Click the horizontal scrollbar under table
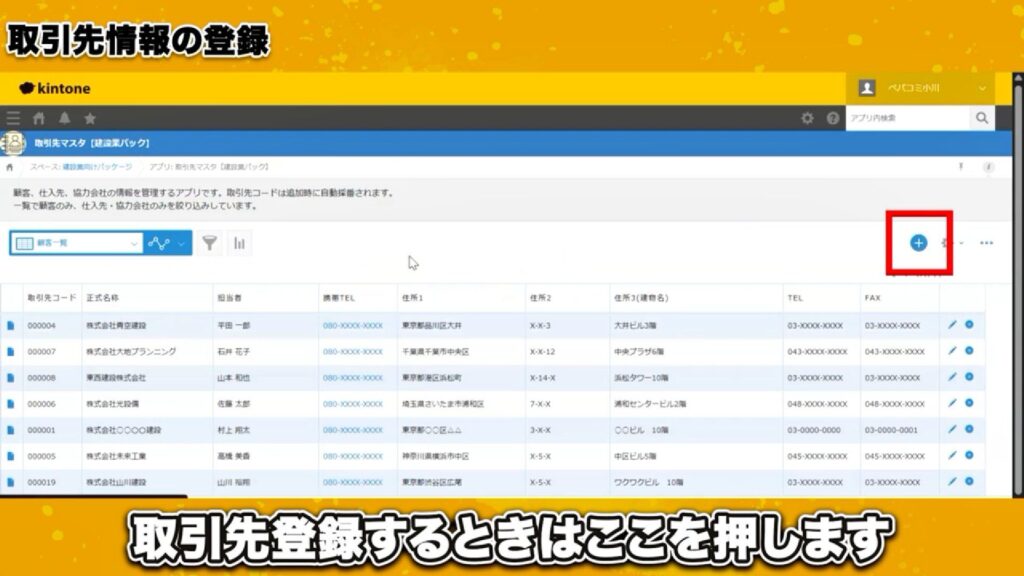The height and width of the screenshot is (576, 1024). click(93, 497)
